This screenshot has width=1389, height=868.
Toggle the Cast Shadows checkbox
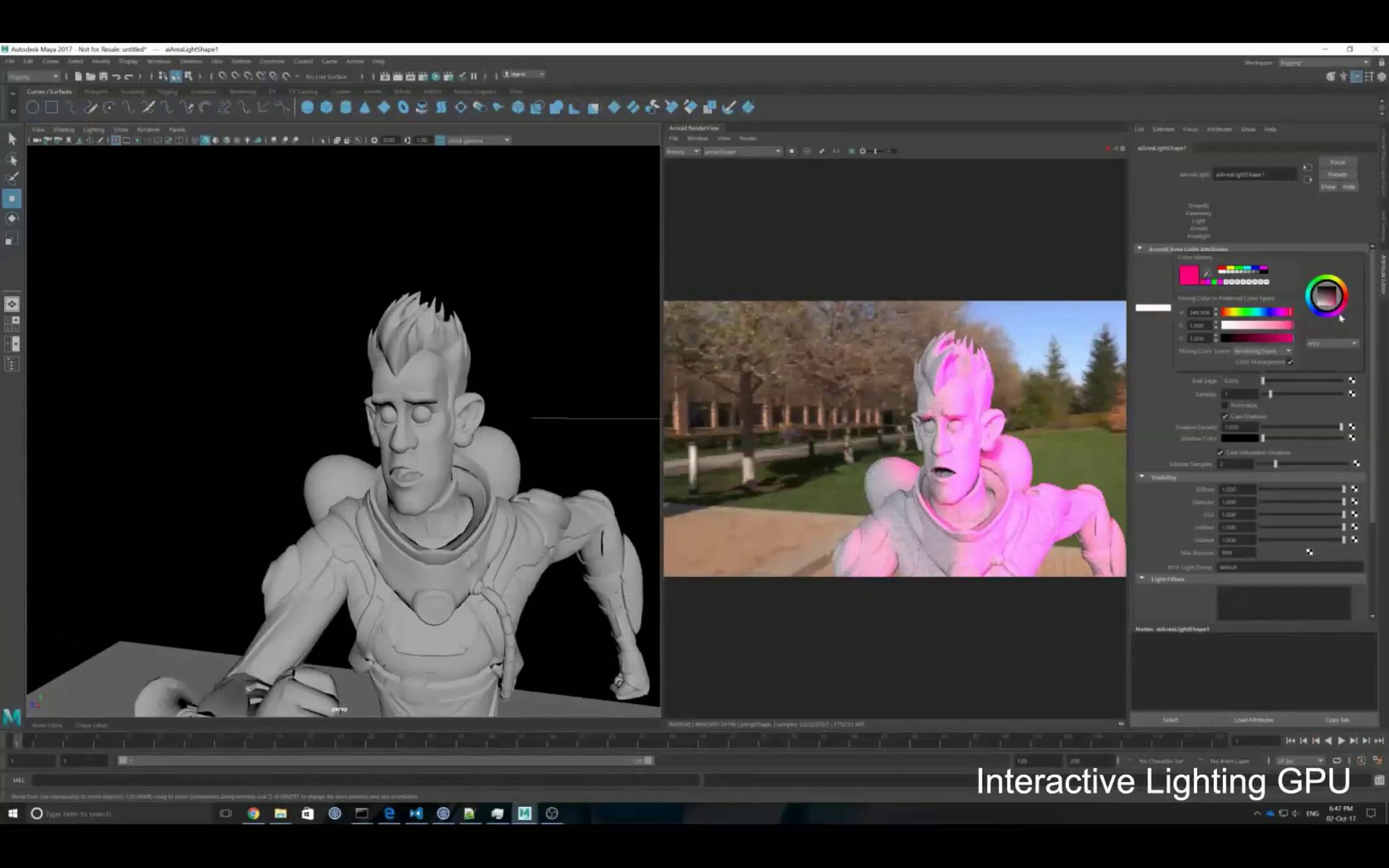click(1225, 416)
